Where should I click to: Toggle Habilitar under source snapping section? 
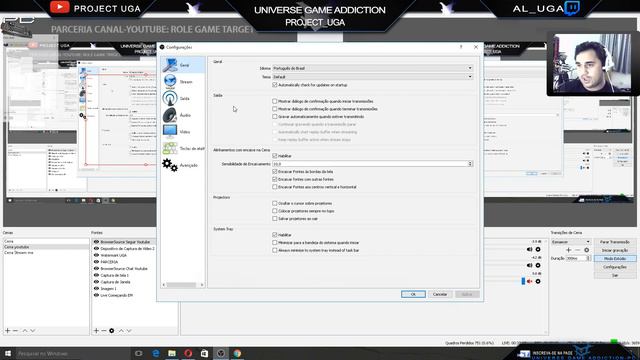click(275, 156)
